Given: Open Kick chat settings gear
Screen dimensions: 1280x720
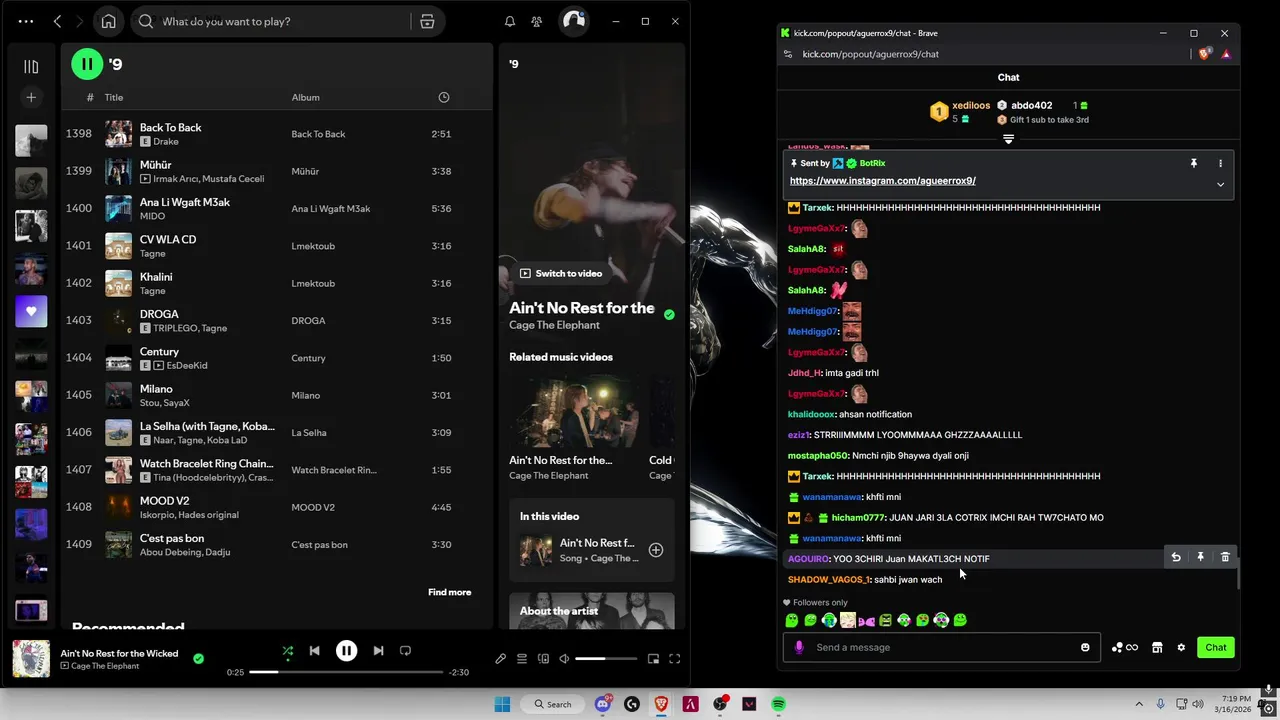Looking at the screenshot, I should click(x=1181, y=647).
